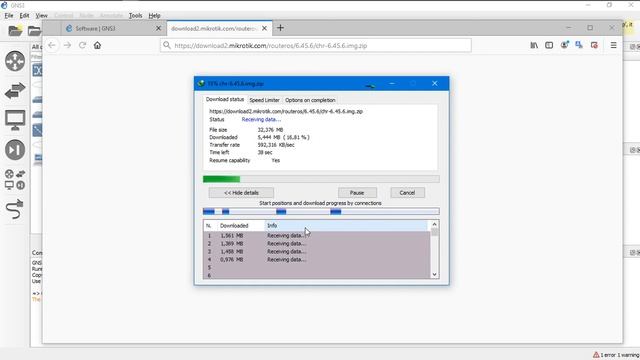
Task: Click the green download progress bar
Action: coord(321,179)
